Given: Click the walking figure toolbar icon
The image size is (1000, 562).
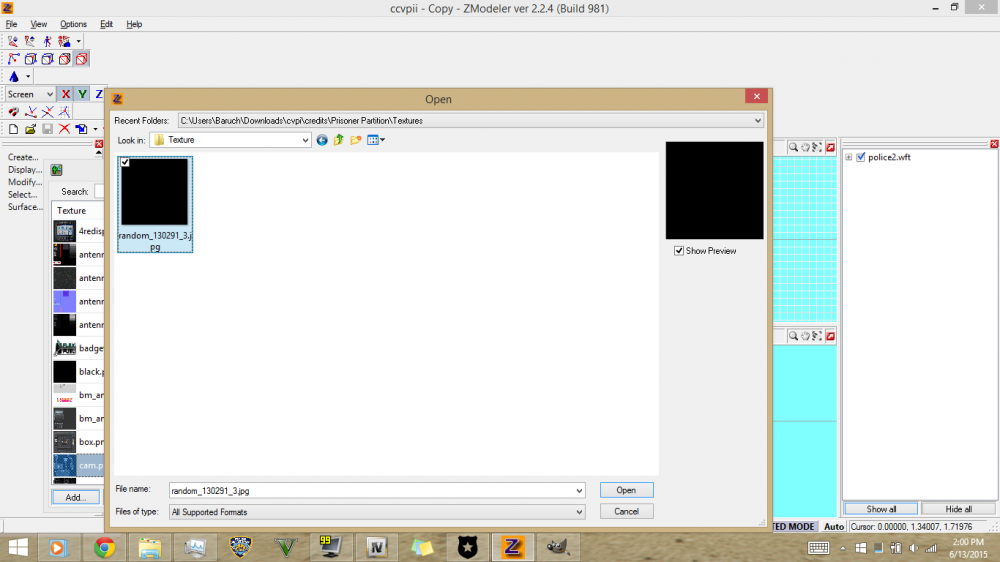Looking at the screenshot, I should click(48, 41).
